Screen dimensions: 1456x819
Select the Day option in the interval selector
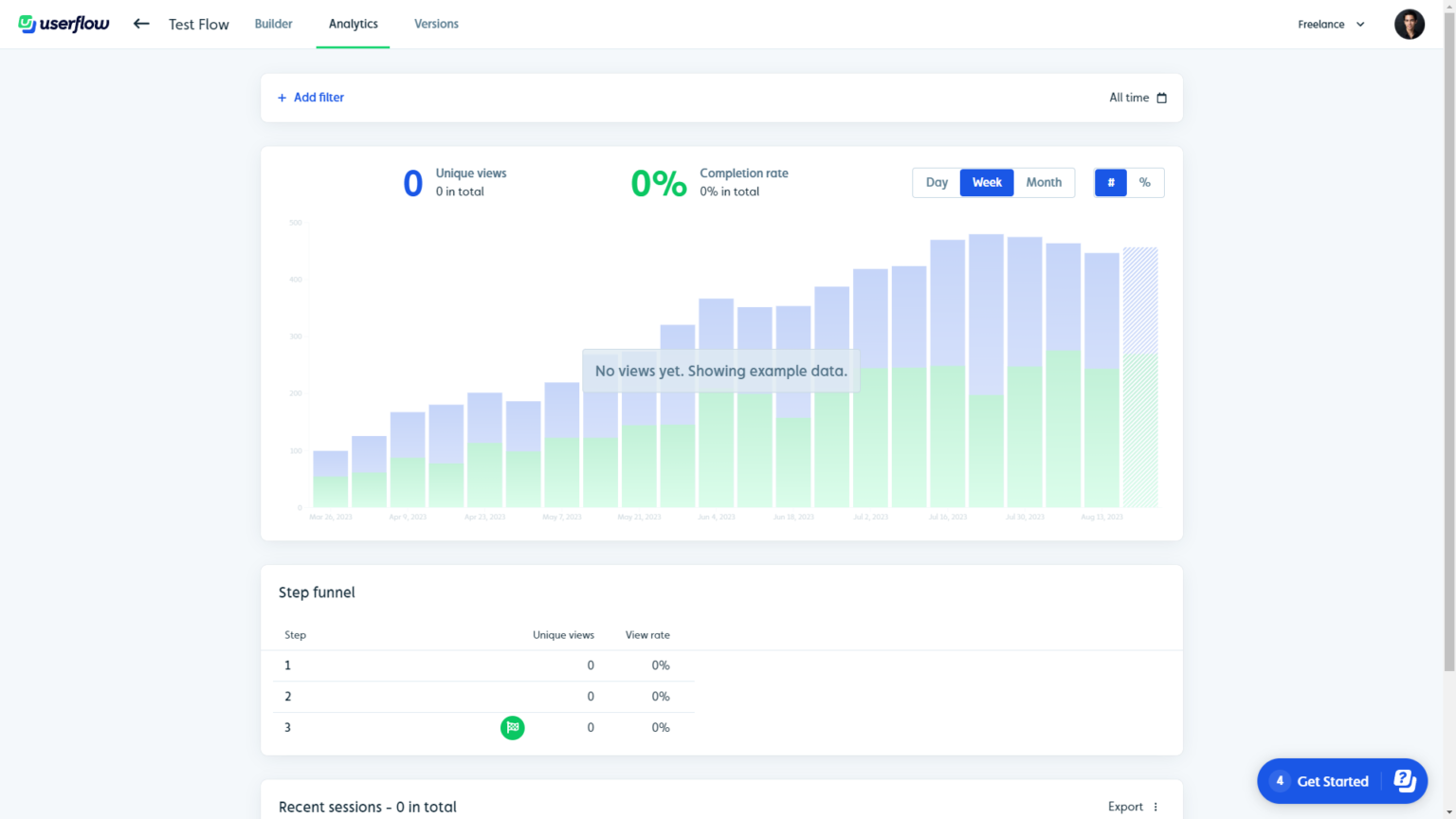pos(937,182)
